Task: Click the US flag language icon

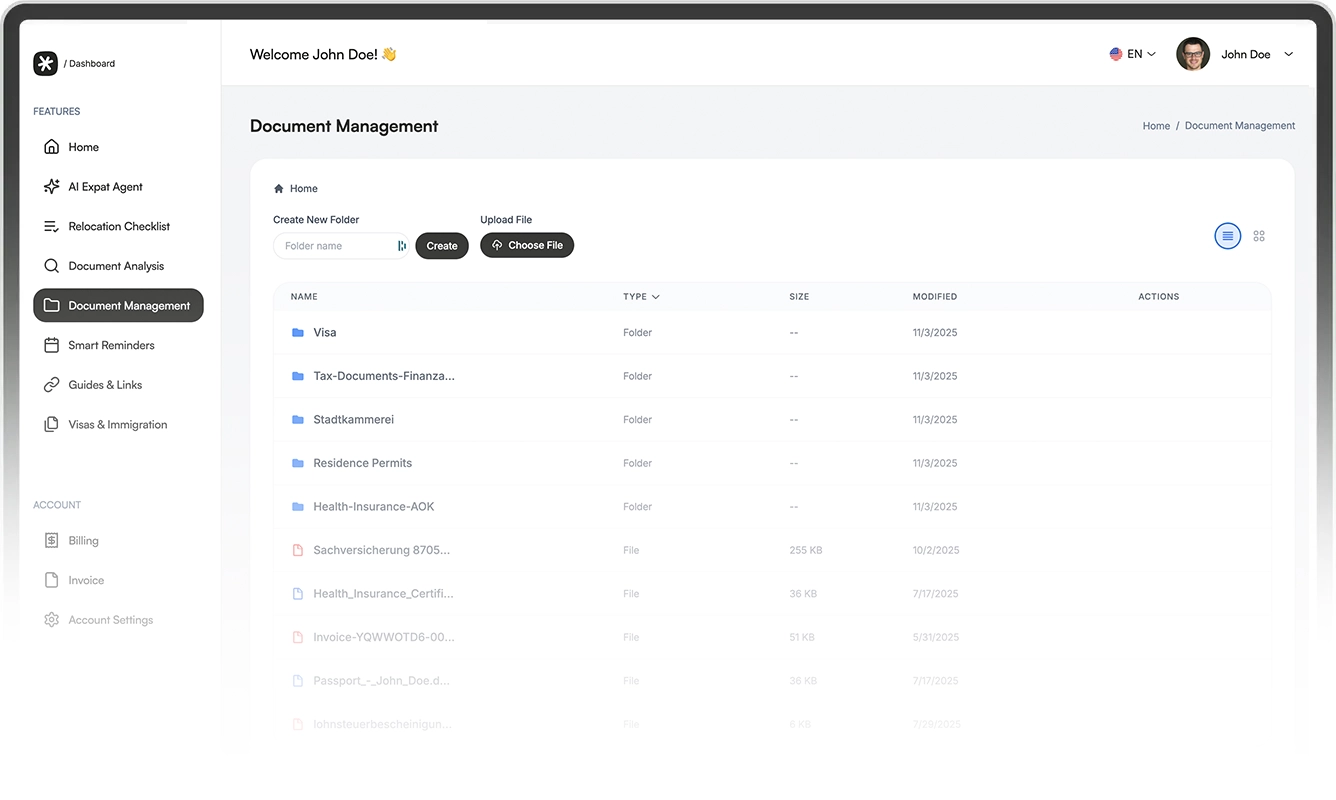Action: 1116,54
